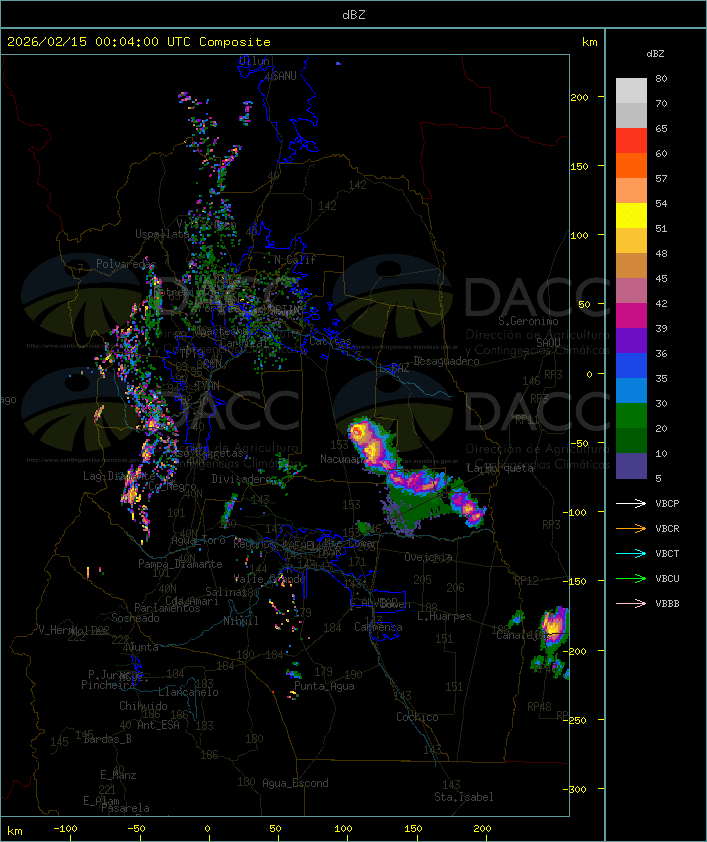Image resolution: width=707 pixels, height=842 pixels.
Task: Click the L.Huarpes place label
Action: pyautogui.click(x=444, y=616)
